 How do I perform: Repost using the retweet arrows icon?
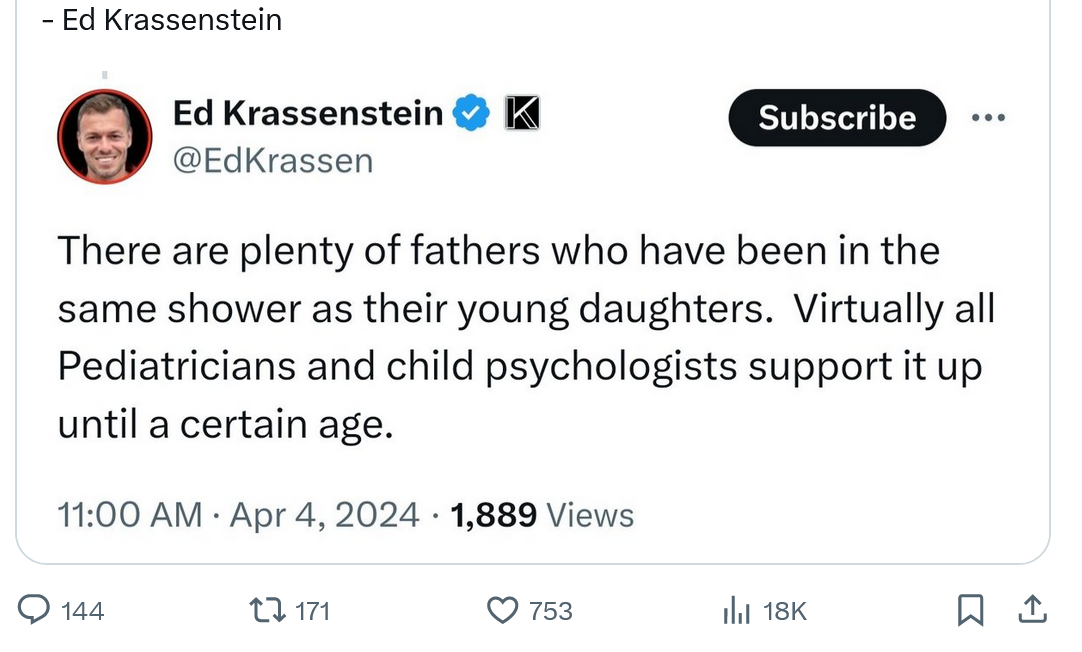click(x=267, y=609)
